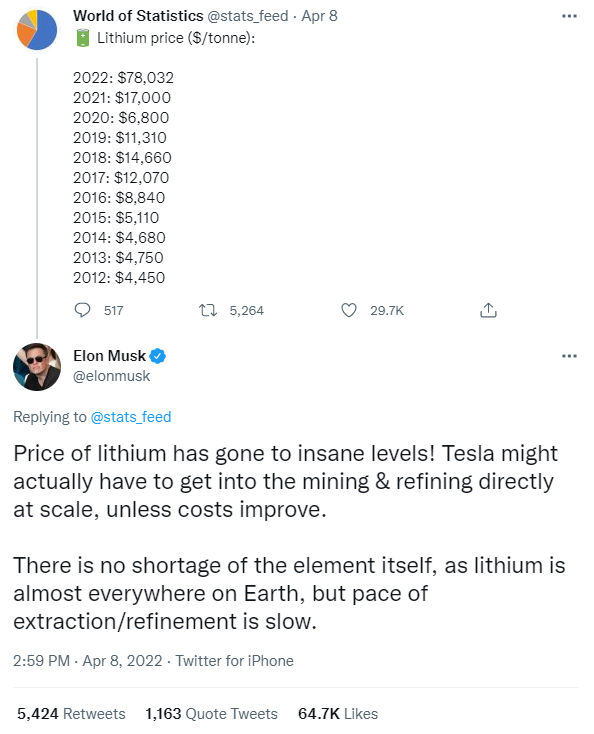Image resolution: width=594 pixels, height=734 pixels.
Task: Open the Apr 8 timestamp link
Action: (x=319, y=16)
